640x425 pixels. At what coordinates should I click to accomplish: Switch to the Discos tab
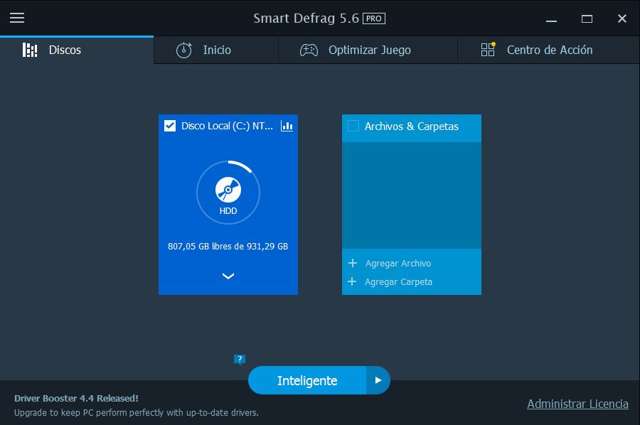77,50
